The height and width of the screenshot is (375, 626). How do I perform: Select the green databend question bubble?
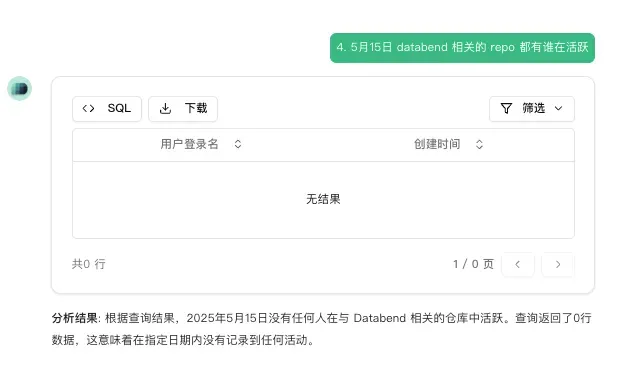click(x=462, y=48)
